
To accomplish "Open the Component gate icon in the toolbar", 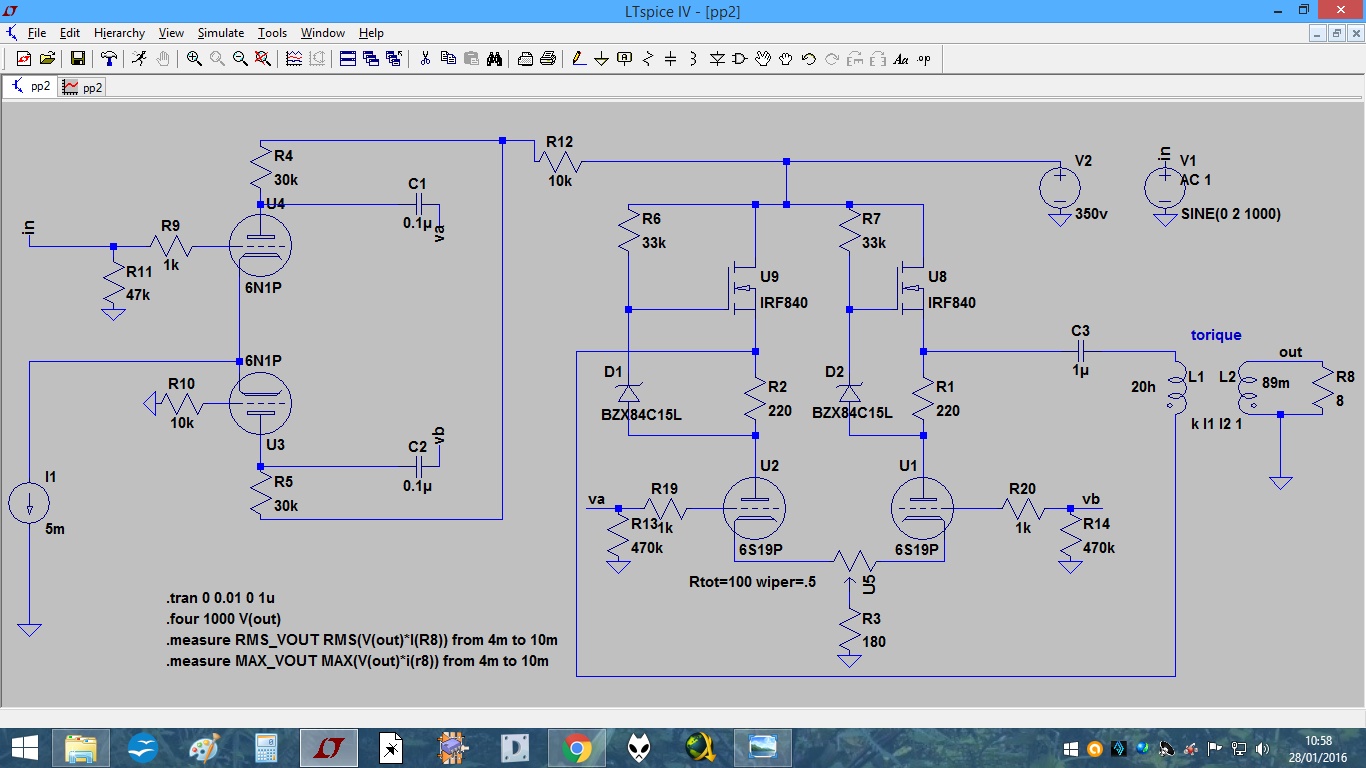I will point(740,59).
